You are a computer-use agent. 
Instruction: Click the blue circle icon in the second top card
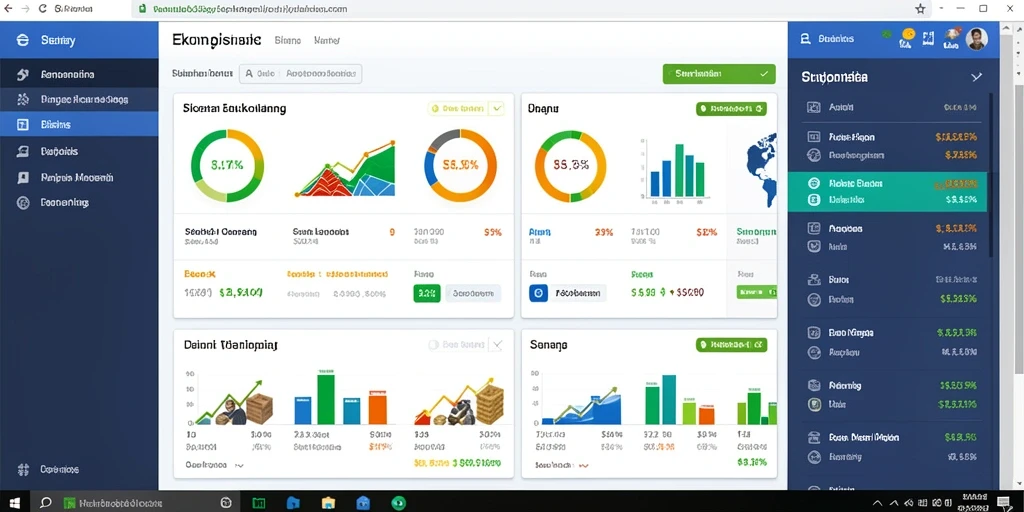[x=537, y=293]
